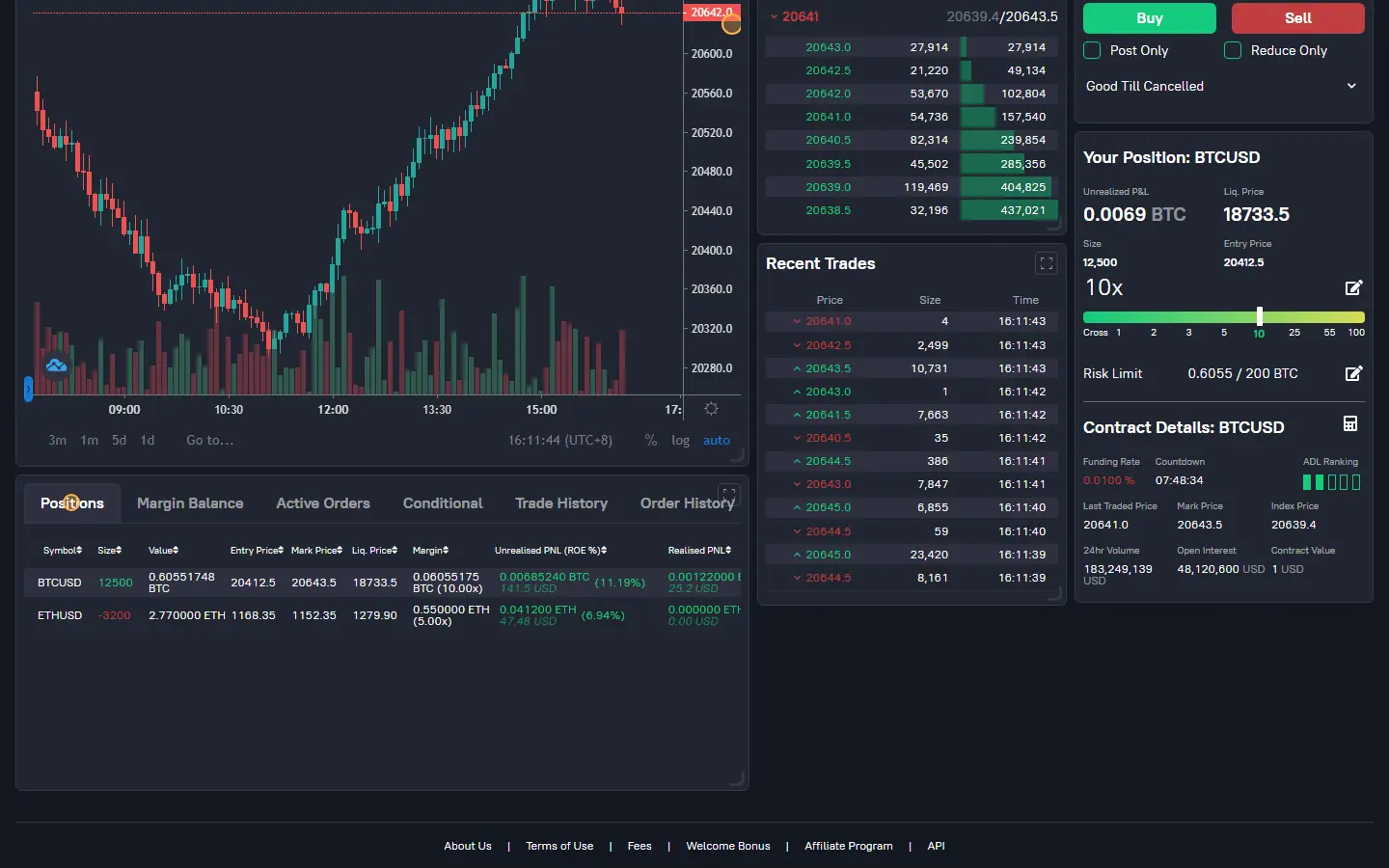This screenshot has width=1389, height=868.
Task: Sort positions by the Value column
Action: [163, 551]
